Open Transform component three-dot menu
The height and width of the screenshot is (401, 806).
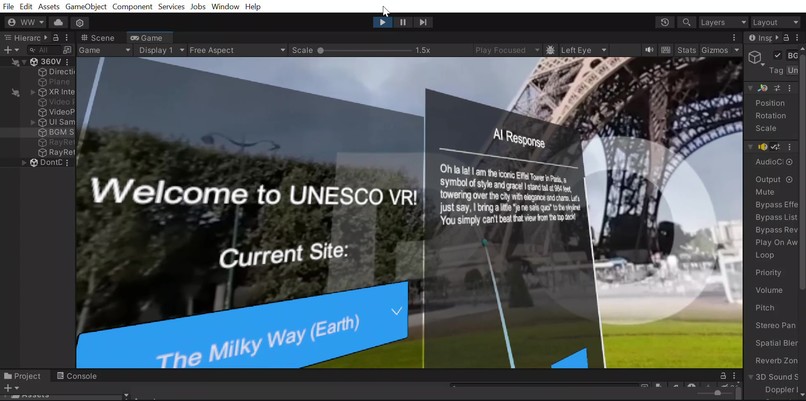coord(789,88)
